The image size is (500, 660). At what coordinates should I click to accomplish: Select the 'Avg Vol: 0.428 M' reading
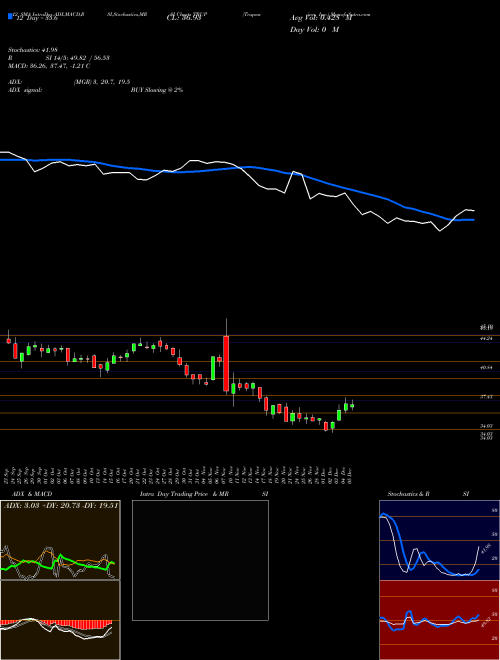tap(321, 19)
